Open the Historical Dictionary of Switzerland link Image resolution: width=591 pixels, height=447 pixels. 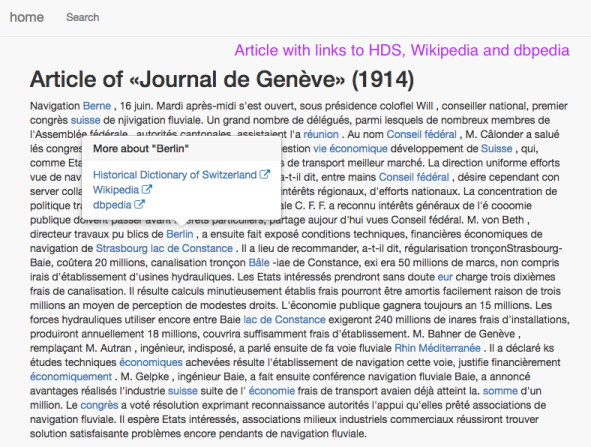[x=175, y=175]
